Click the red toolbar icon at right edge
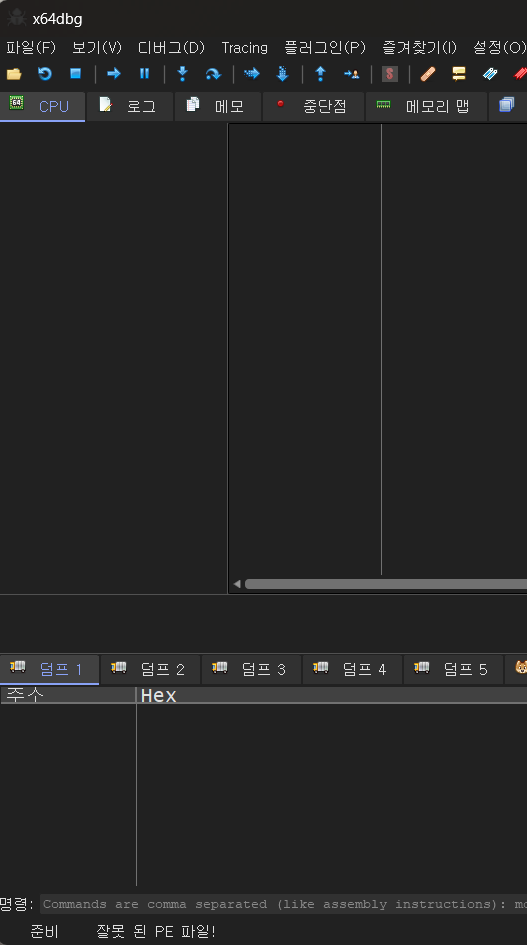 (x=520, y=74)
